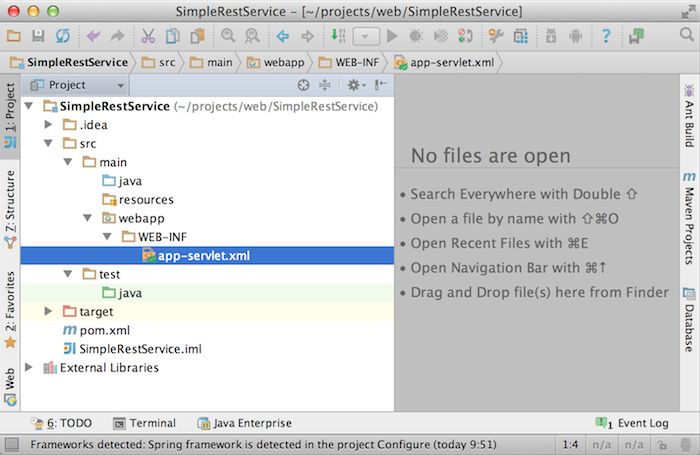Open the Ant Build side tab
The height and width of the screenshot is (455, 700).
689,116
